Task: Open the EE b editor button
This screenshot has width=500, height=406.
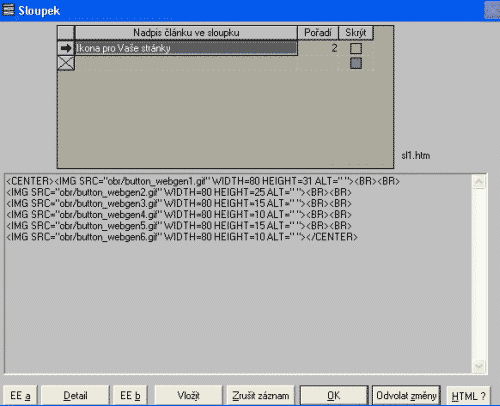Action: [x=130, y=396]
